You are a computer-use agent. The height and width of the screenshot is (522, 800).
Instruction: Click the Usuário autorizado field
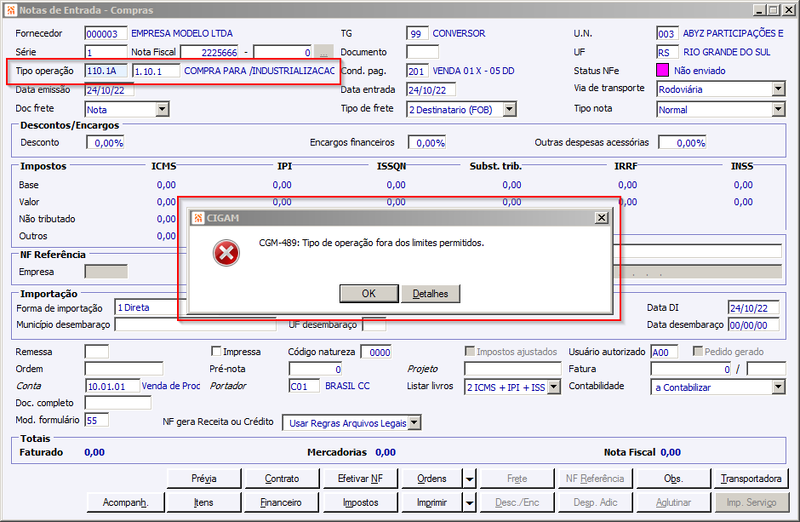(x=664, y=352)
